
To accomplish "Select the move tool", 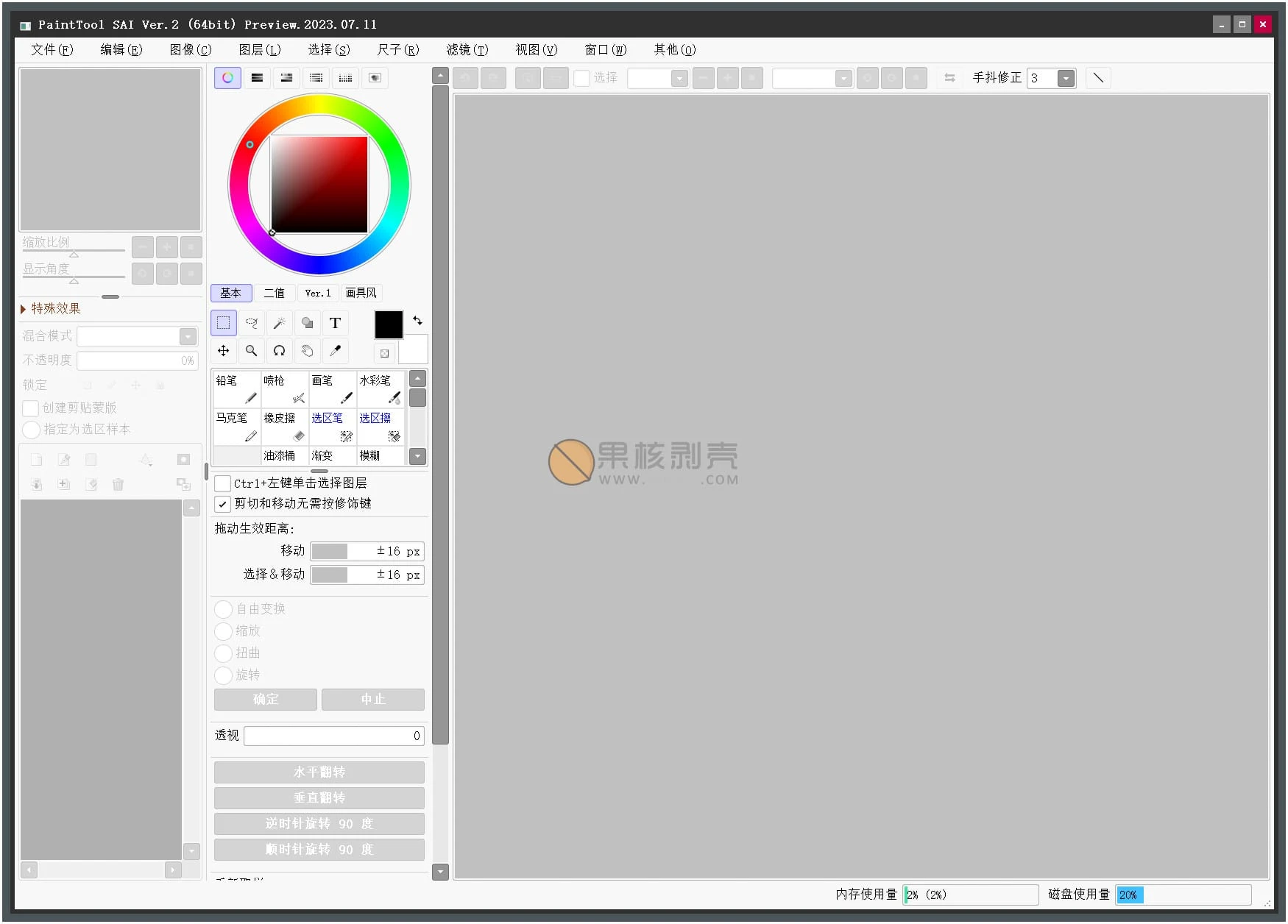I will click(x=224, y=351).
